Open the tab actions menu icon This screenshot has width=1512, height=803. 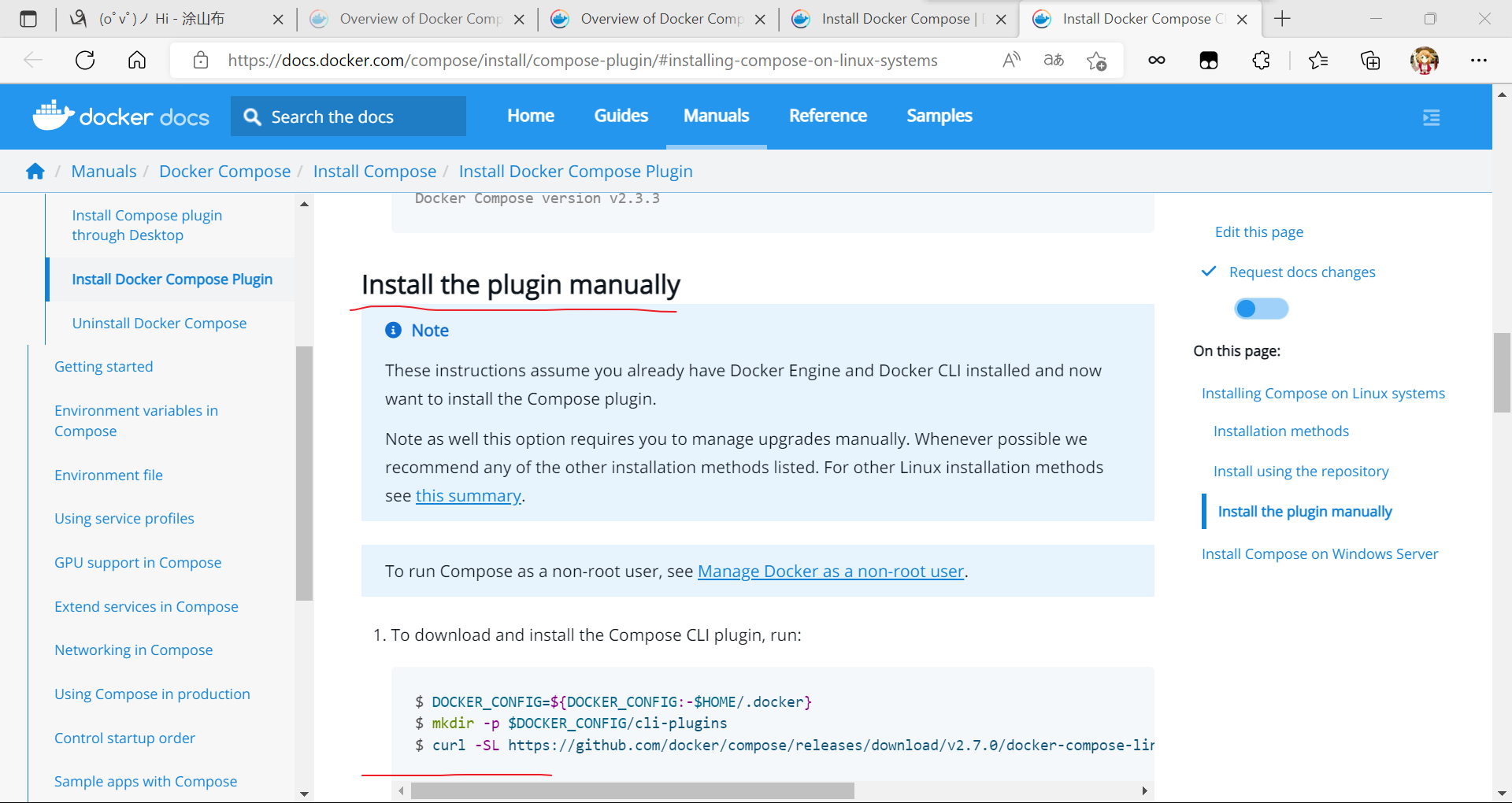click(28, 19)
